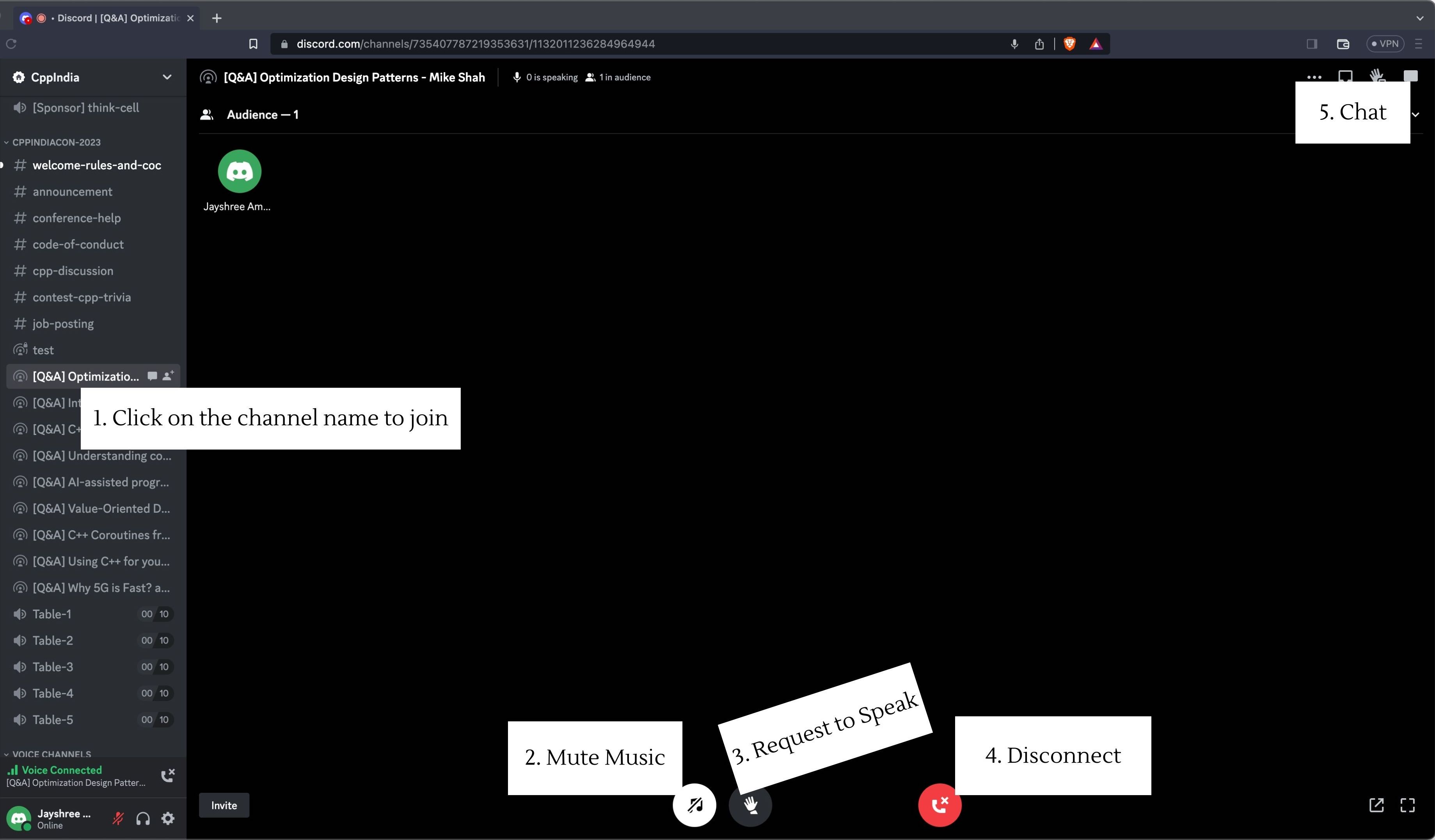Open [Q&A] Value-Oriented D... stage channel
Image resolution: width=1435 pixels, height=840 pixels.
tap(93, 508)
